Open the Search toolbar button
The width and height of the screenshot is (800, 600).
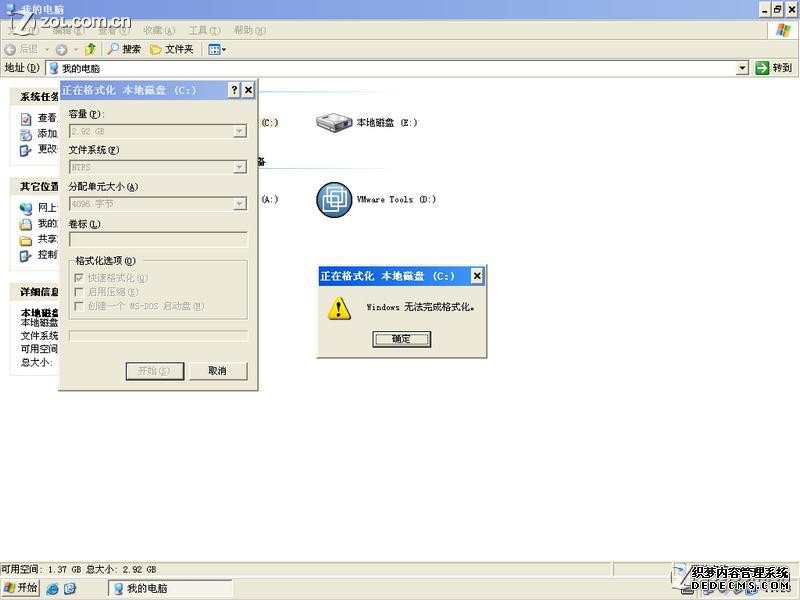124,49
